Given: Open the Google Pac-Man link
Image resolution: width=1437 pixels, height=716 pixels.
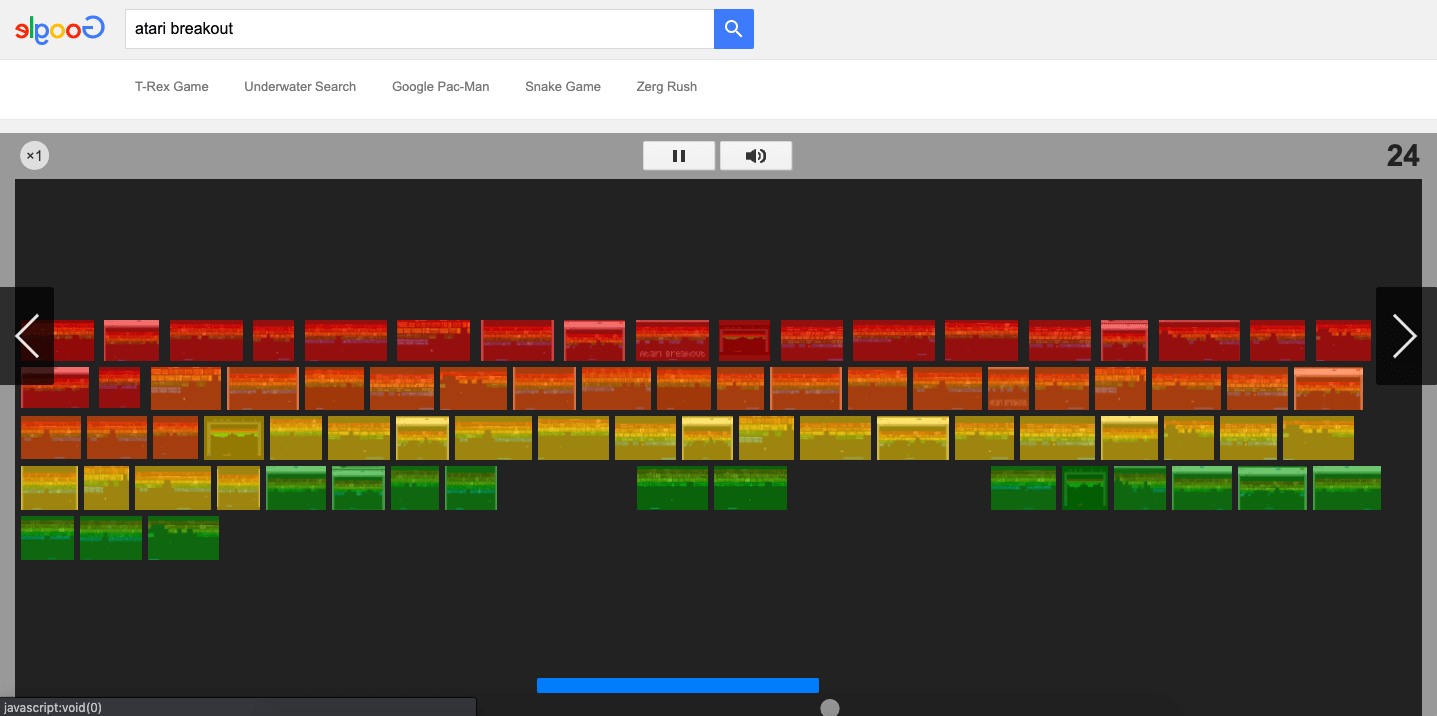Looking at the screenshot, I should (441, 87).
